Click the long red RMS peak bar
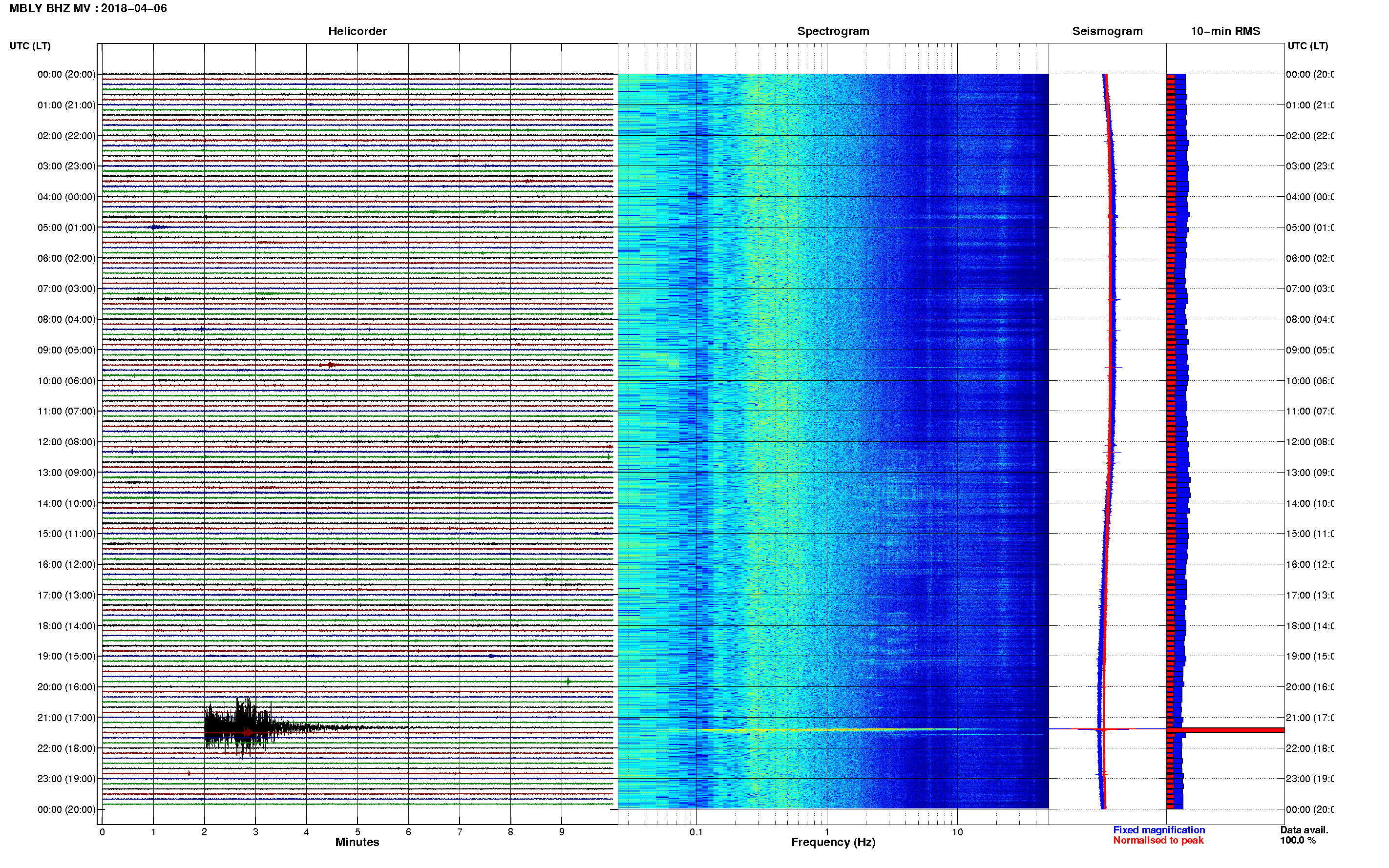 pos(1225,730)
